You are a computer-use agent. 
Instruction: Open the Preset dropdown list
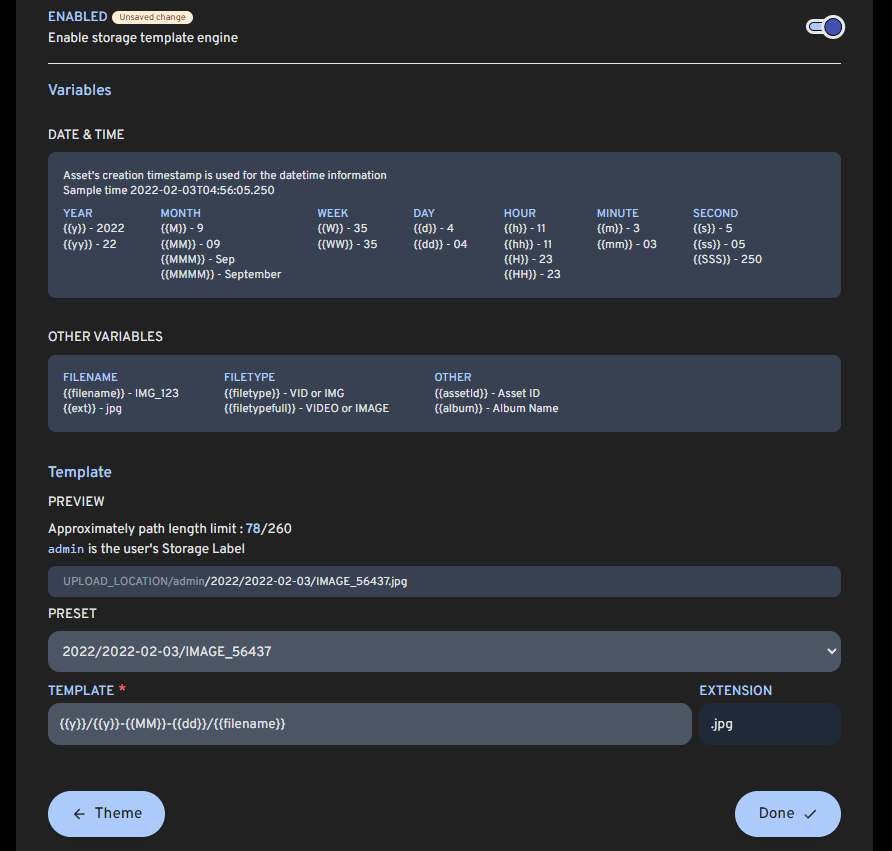443,651
